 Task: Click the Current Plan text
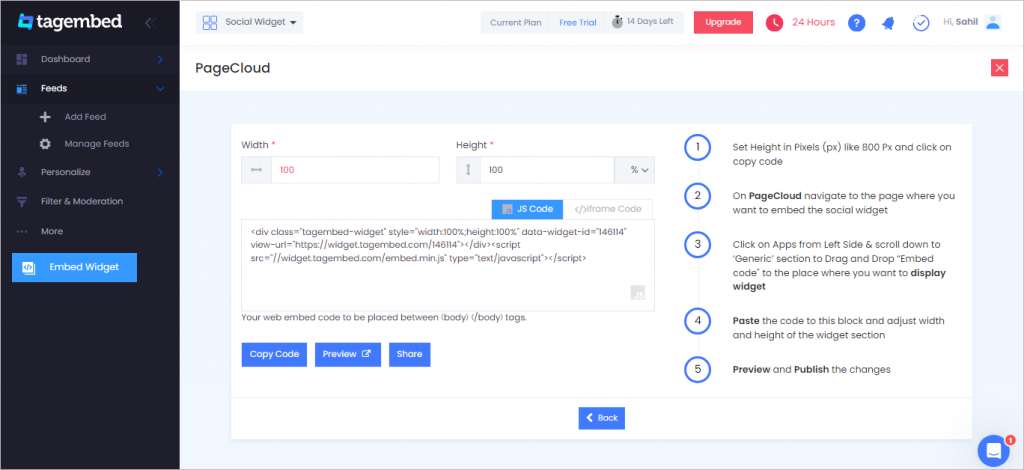pos(516,22)
